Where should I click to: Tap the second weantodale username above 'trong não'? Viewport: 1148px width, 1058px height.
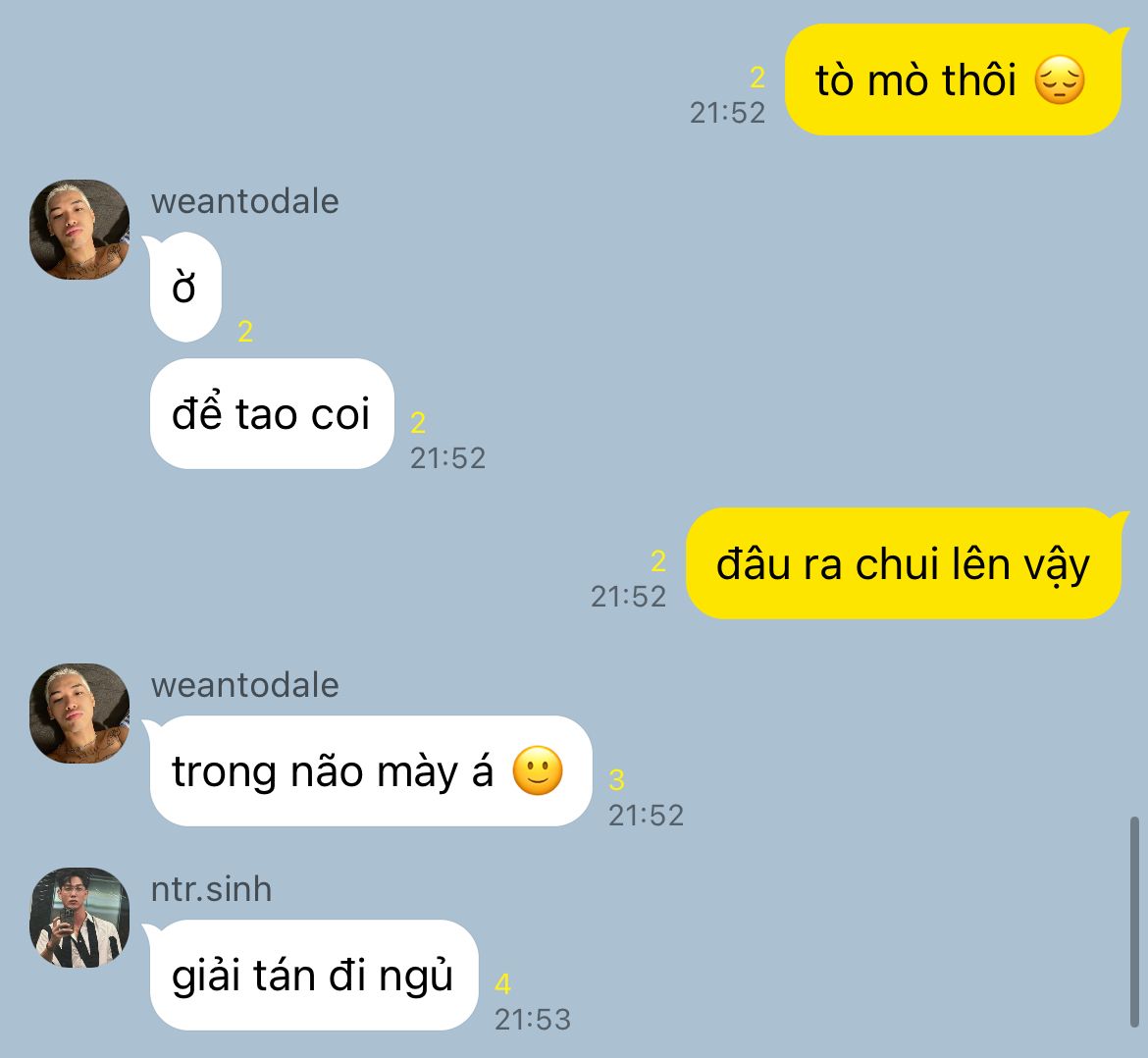pos(244,685)
